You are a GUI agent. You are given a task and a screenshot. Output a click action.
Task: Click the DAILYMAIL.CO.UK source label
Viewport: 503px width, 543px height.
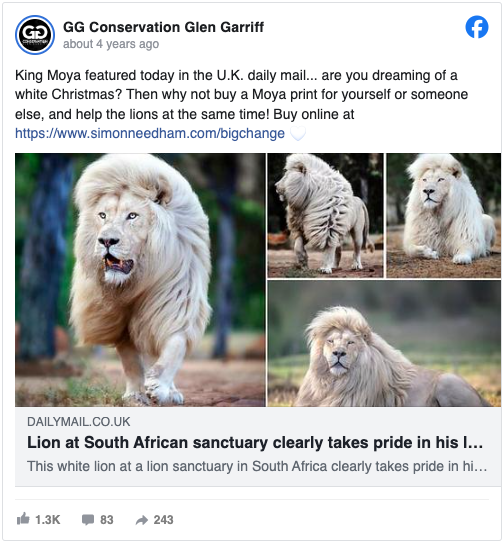[79, 421]
